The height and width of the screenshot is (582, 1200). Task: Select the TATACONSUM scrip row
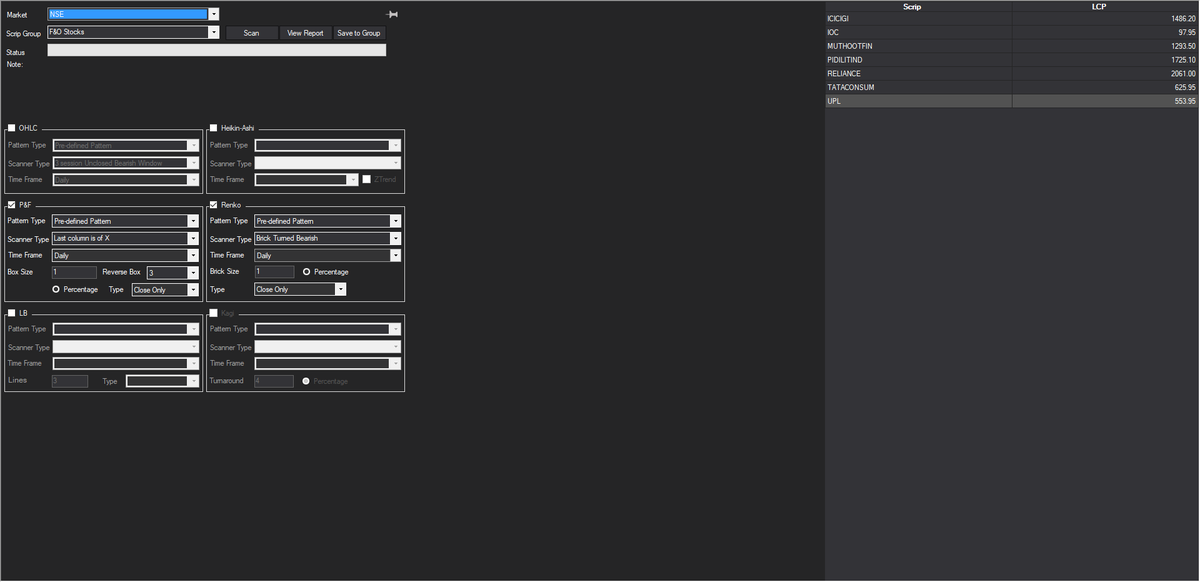coord(1012,88)
